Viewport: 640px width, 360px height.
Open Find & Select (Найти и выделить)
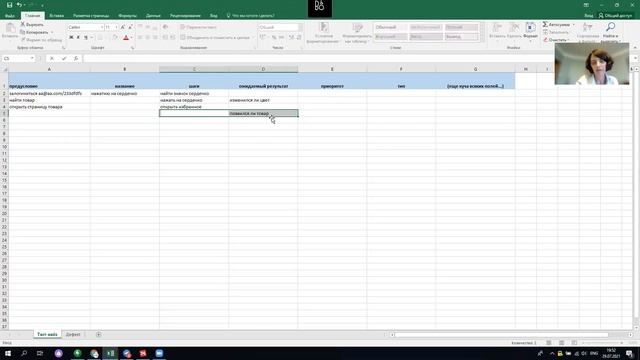click(611, 32)
